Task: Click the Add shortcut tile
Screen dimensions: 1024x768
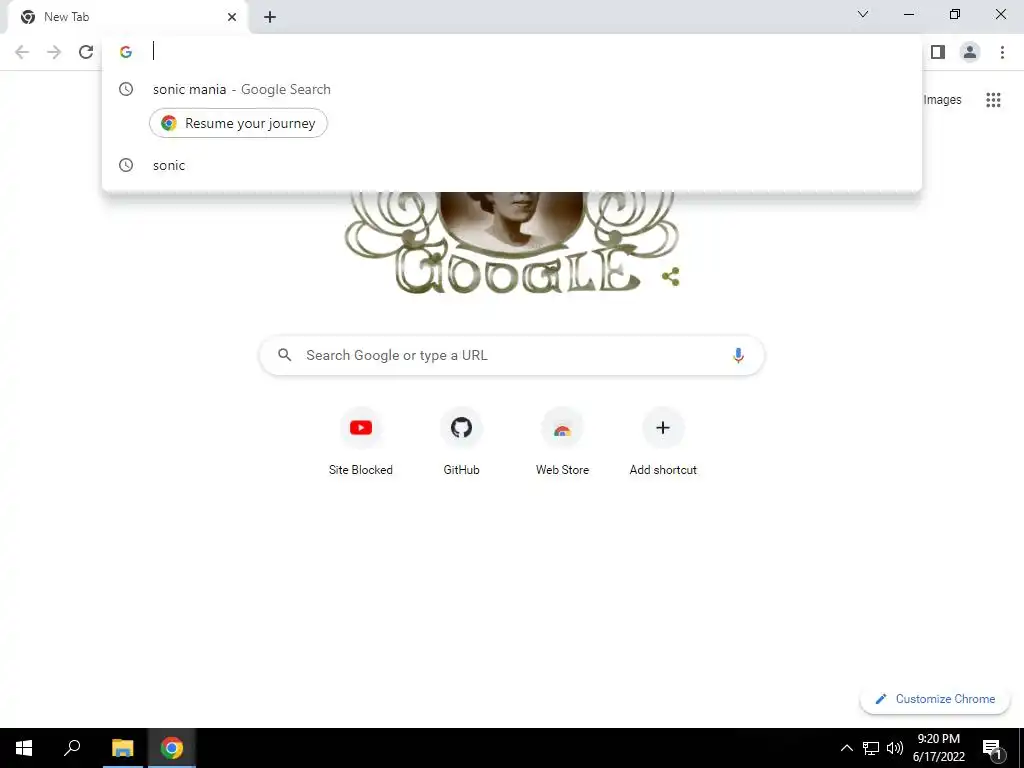Action: point(663,442)
